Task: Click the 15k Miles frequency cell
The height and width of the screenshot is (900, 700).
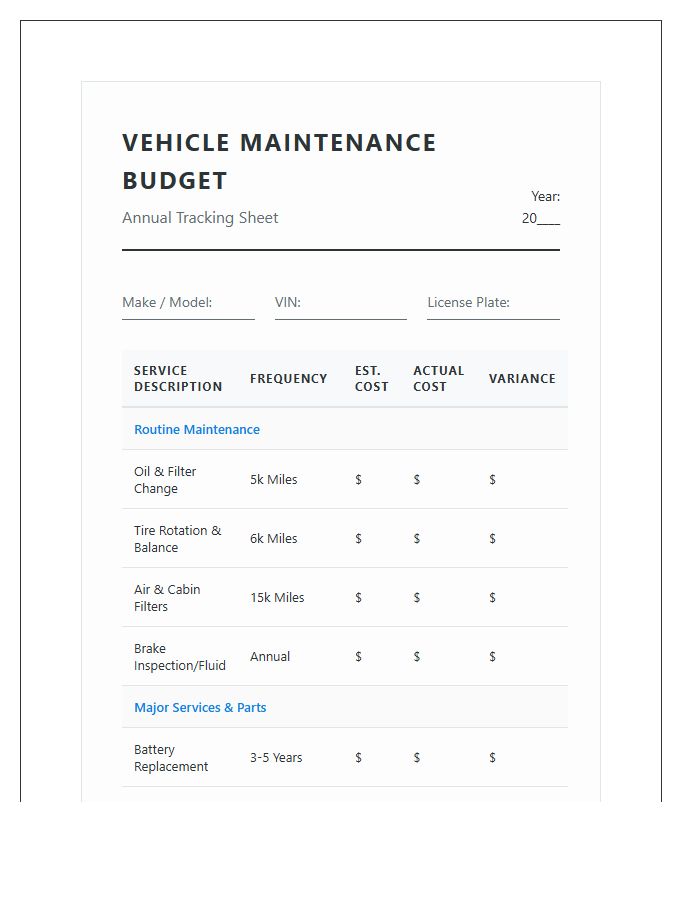Action: 290,598
